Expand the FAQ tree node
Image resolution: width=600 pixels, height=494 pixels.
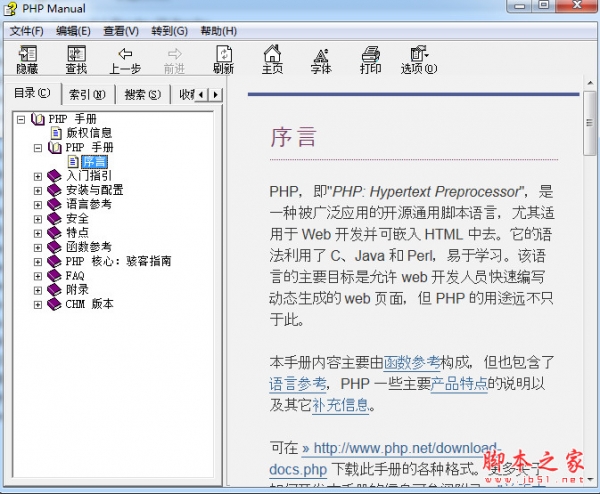(38, 276)
